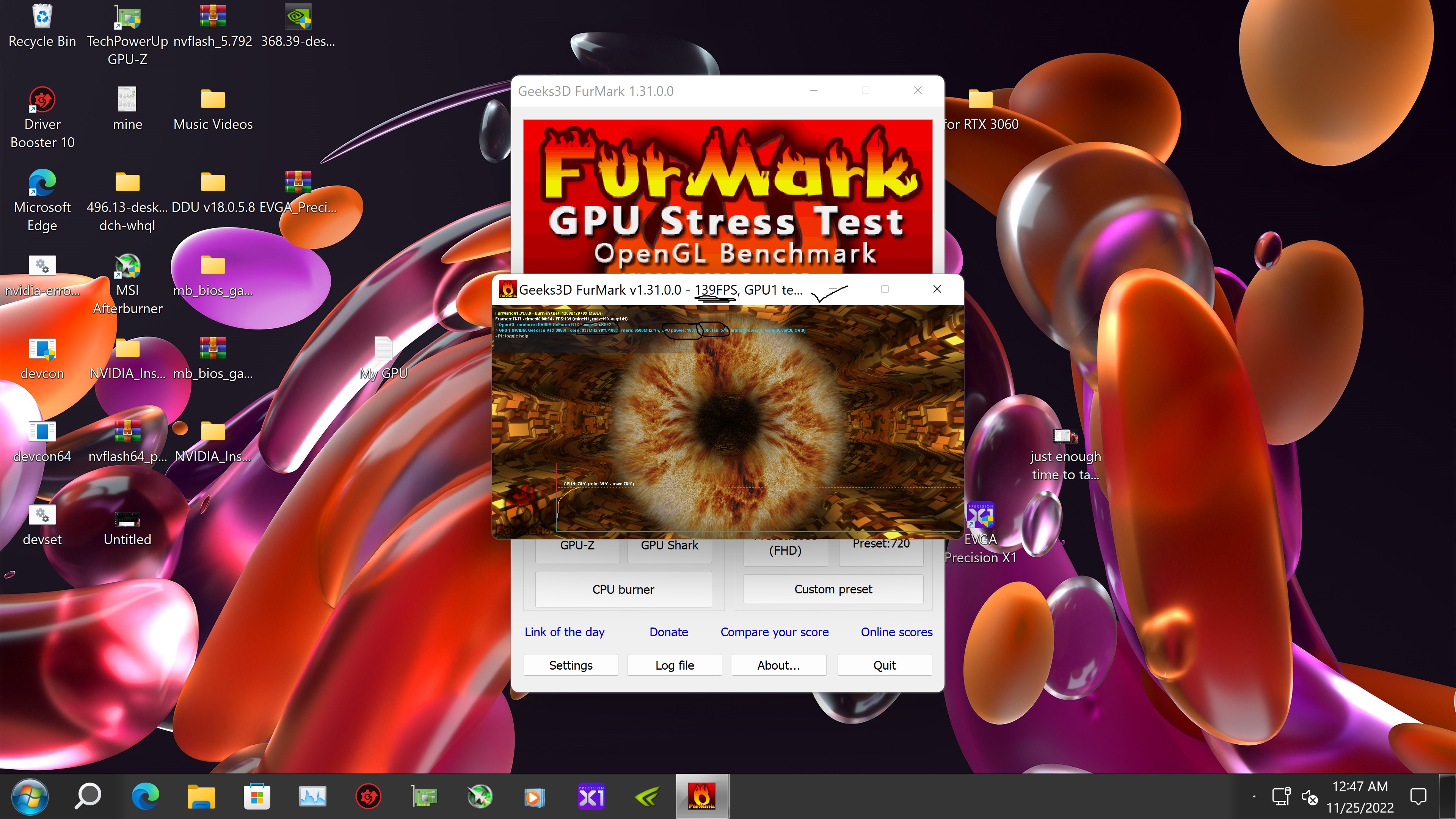Open the Custom preset option
This screenshot has height=819, width=1456.
point(833,589)
